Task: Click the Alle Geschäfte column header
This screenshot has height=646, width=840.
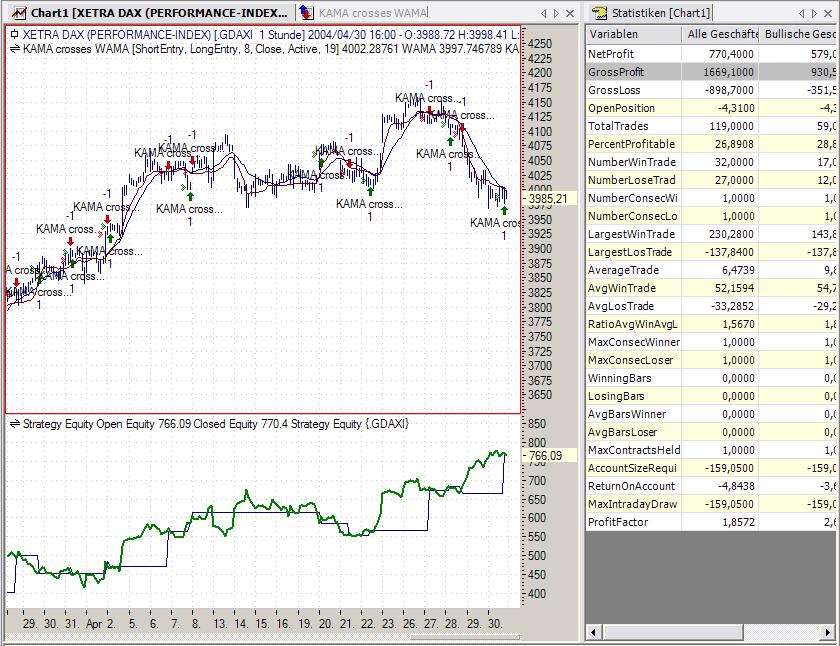Action: 720,35
